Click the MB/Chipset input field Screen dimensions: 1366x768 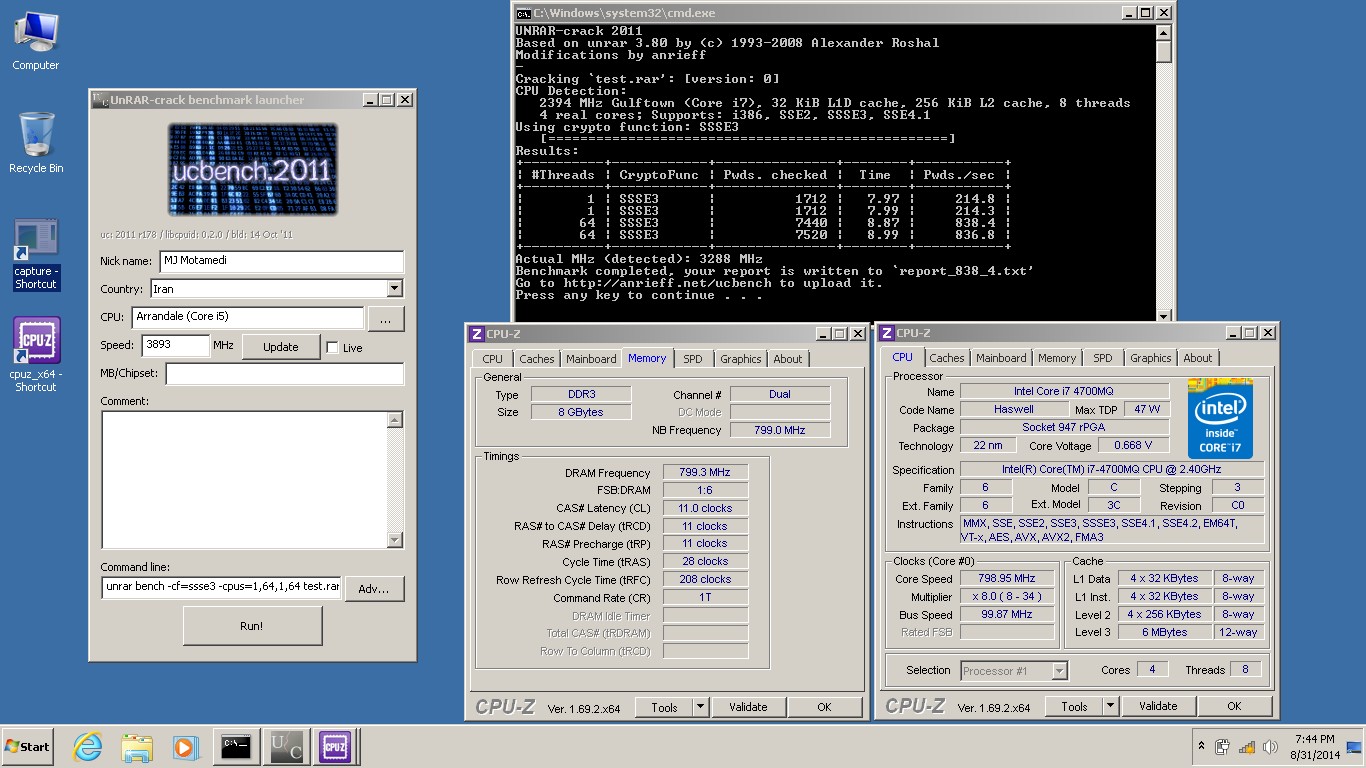point(285,374)
